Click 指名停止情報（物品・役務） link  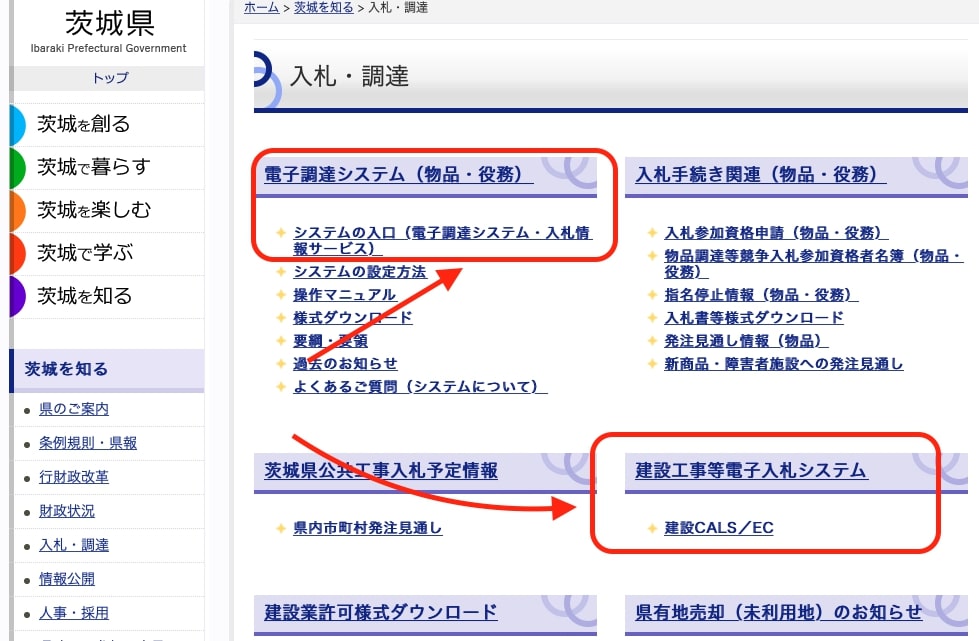[761, 295]
